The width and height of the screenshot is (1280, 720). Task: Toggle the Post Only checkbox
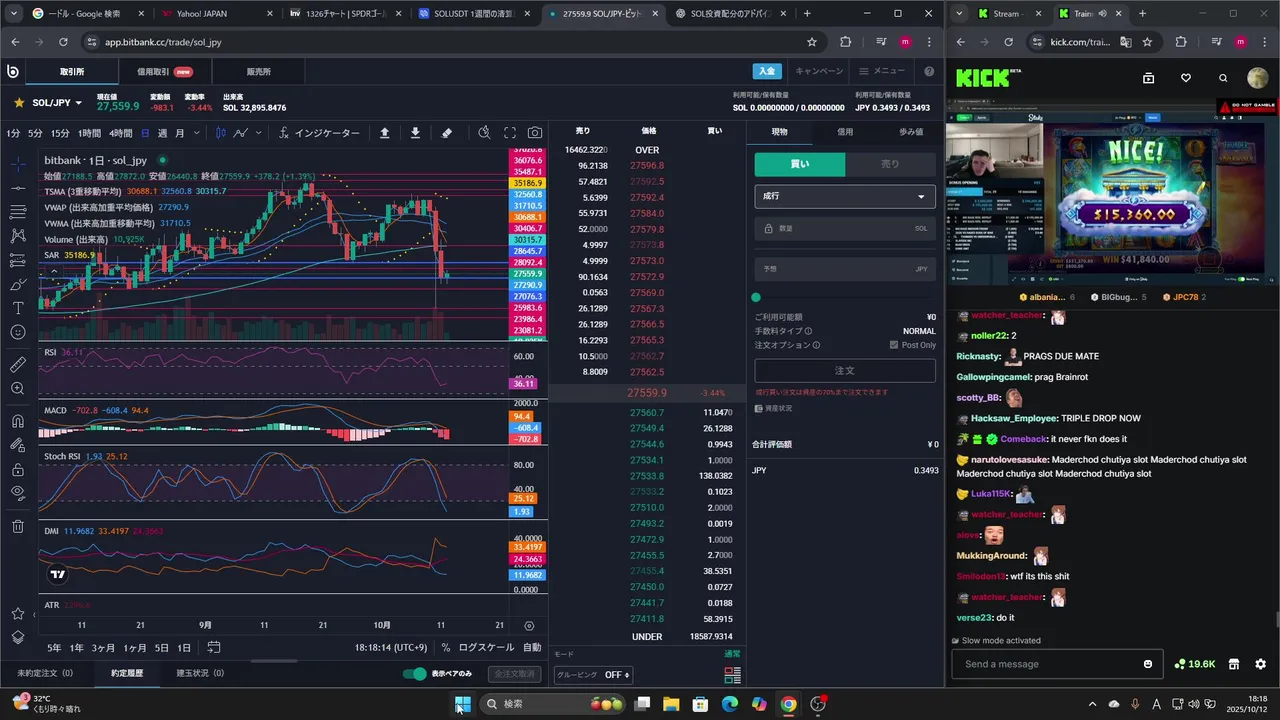point(894,345)
